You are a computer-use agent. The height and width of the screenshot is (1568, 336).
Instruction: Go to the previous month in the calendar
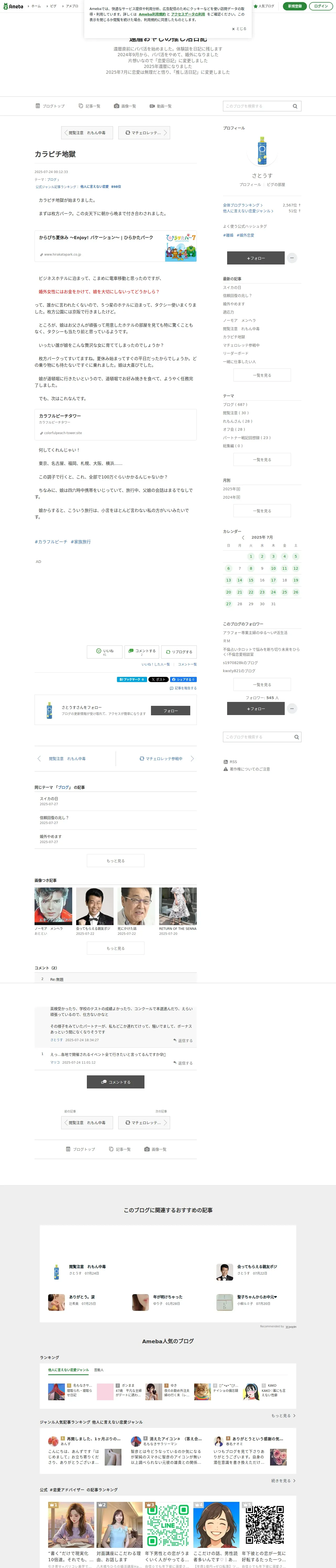point(243,538)
